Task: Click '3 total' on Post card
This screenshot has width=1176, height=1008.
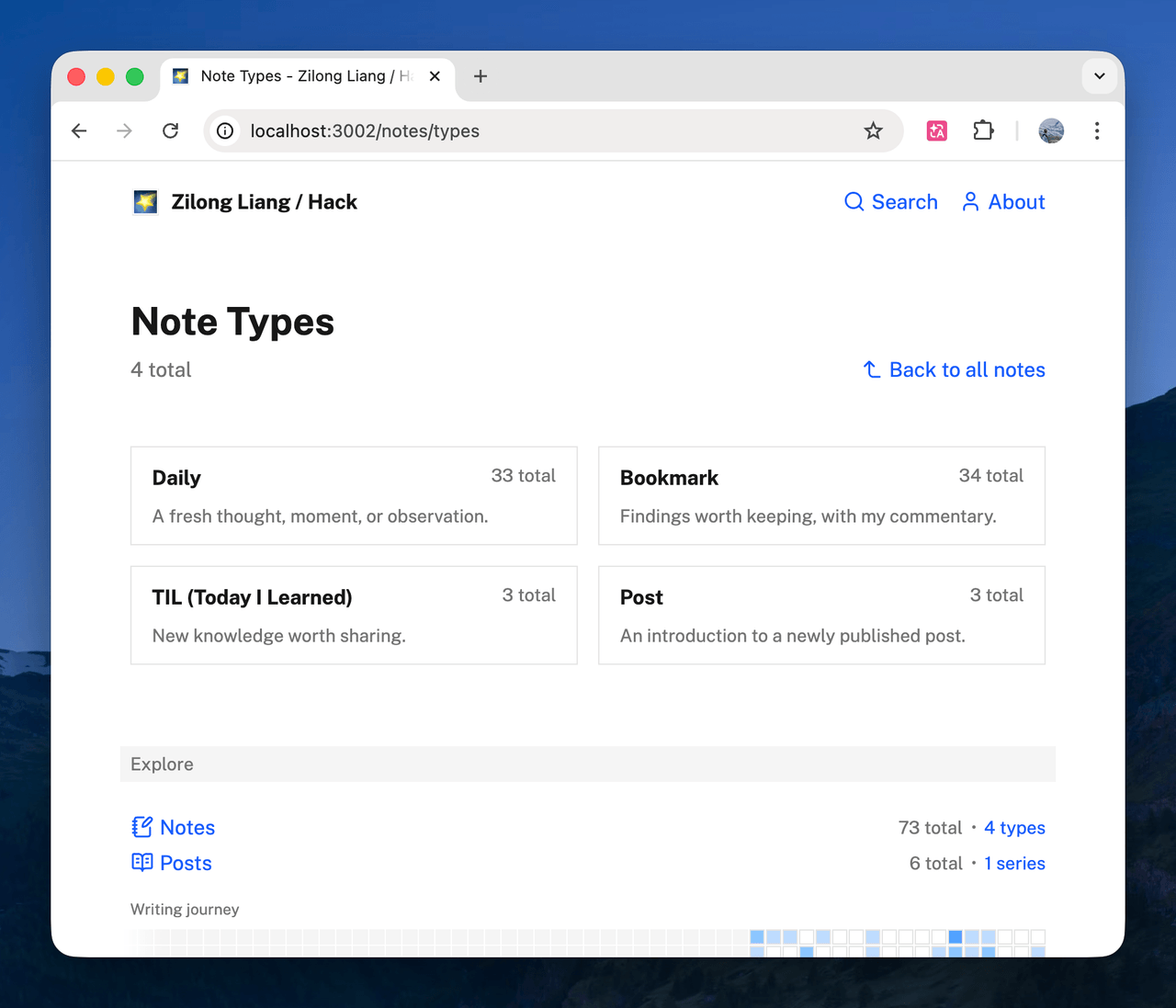Action: click(x=996, y=595)
